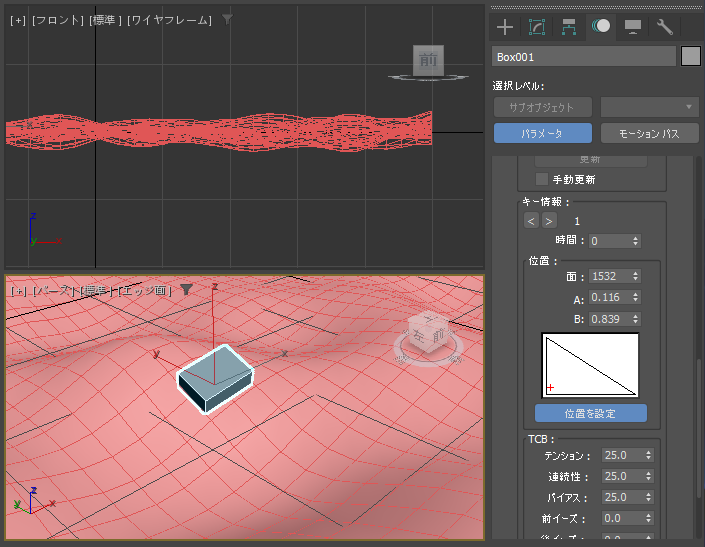Click the 位置を設定 button
Screen dimensions: 705x547
point(590,413)
